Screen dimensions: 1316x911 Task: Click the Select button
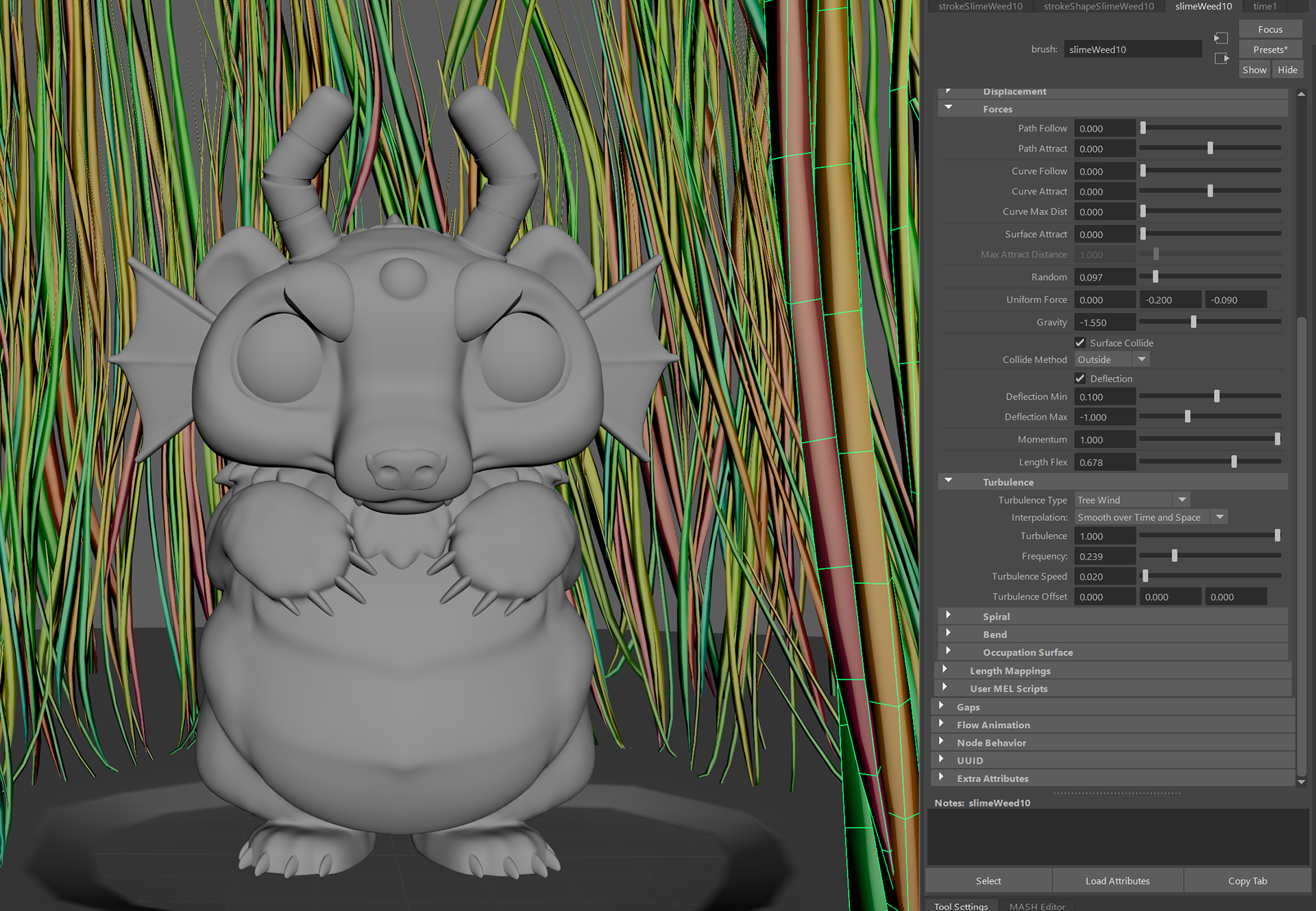tap(988, 881)
